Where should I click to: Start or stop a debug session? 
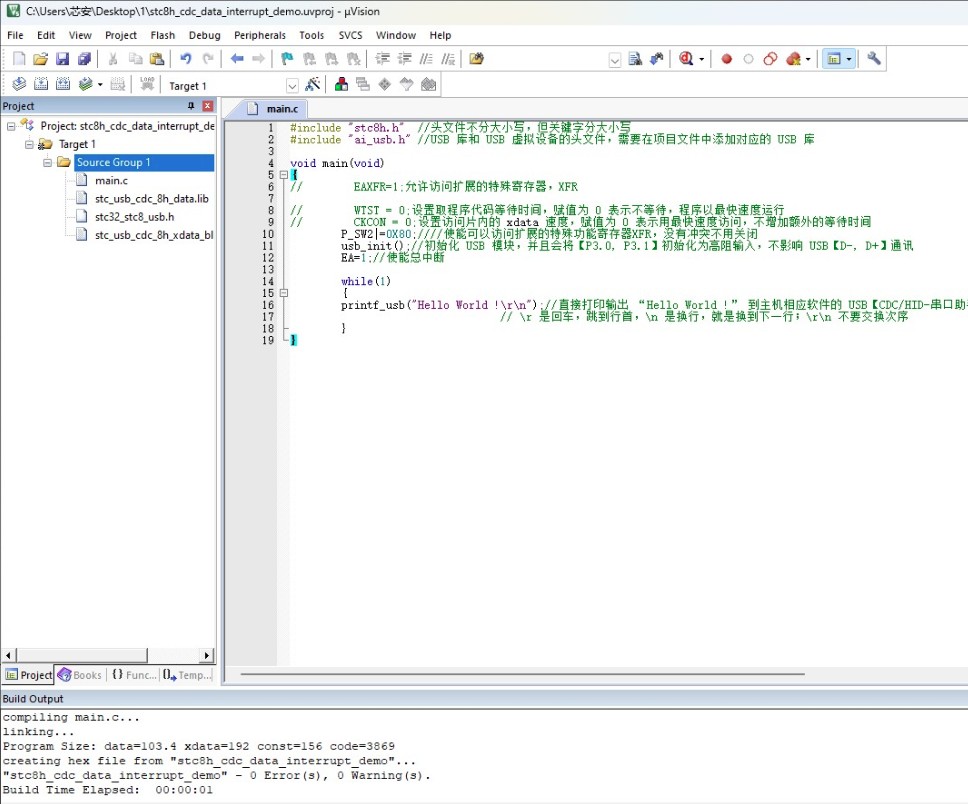[686, 59]
